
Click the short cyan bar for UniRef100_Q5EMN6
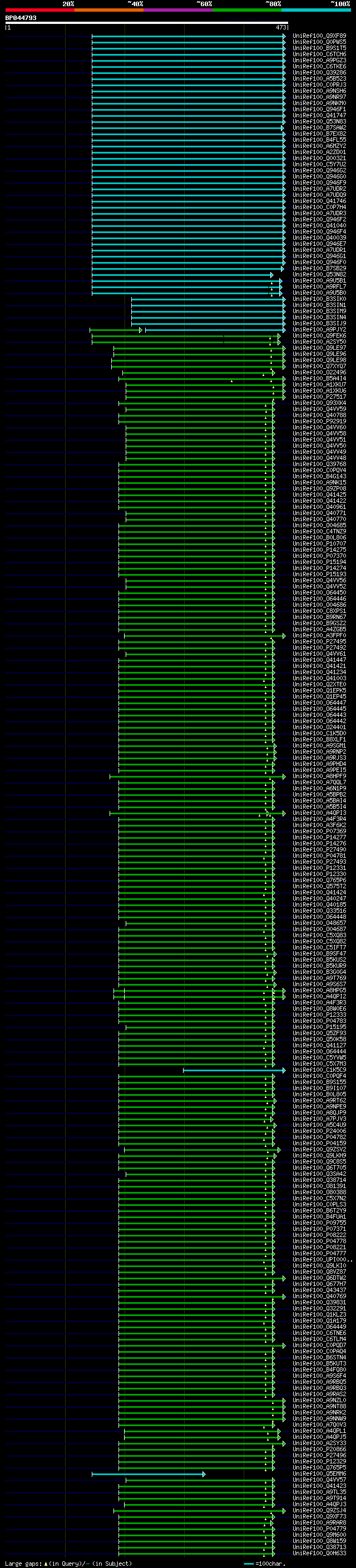pos(149,1474)
